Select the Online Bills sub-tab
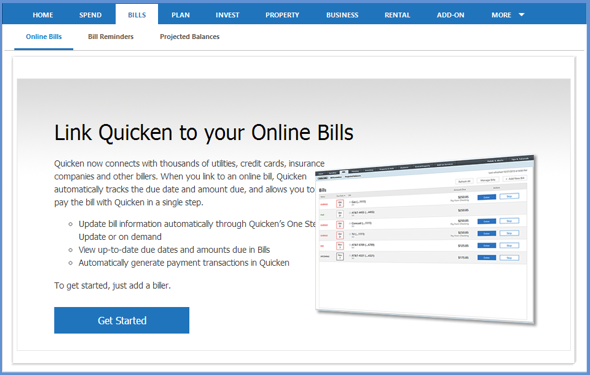This screenshot has width=590, height=375. tap(44, 37)
